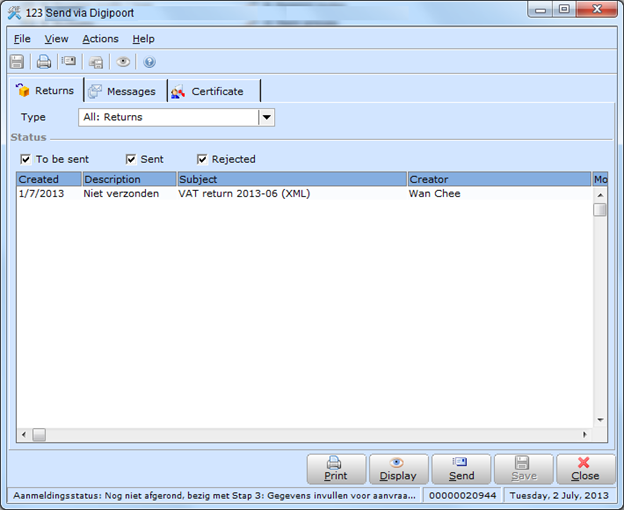Toggle the Rejected checkbox
This screenshot has height=510, width=624.
point(202,160)
